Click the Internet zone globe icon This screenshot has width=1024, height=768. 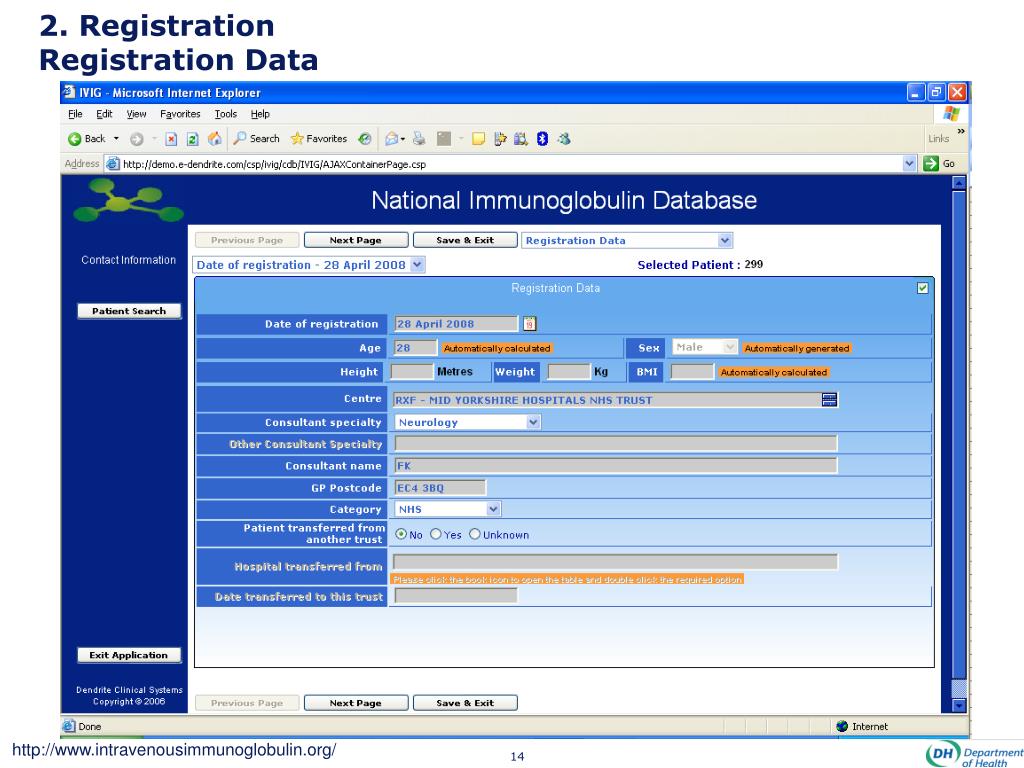(x=842, y=726)
